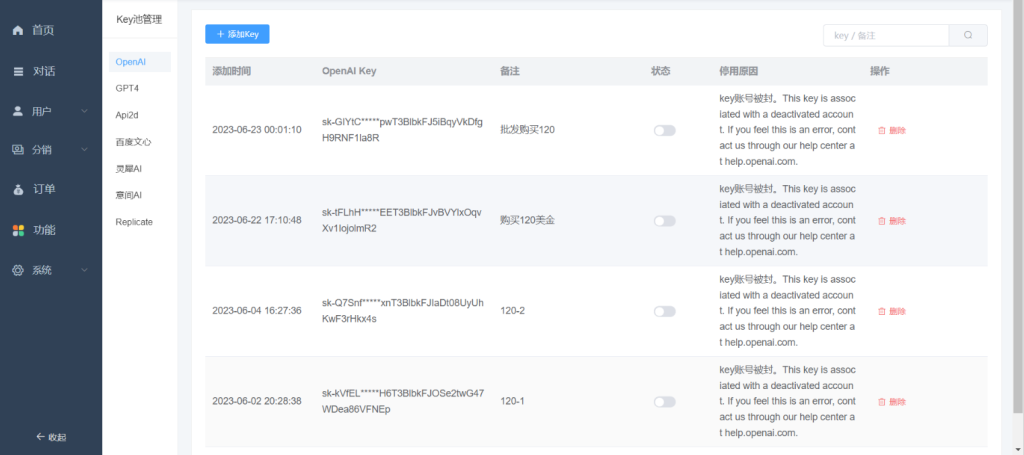Click timestamp 2023-06-04 16:27:36
This screenshot has width=1024, height=455.
257,311
